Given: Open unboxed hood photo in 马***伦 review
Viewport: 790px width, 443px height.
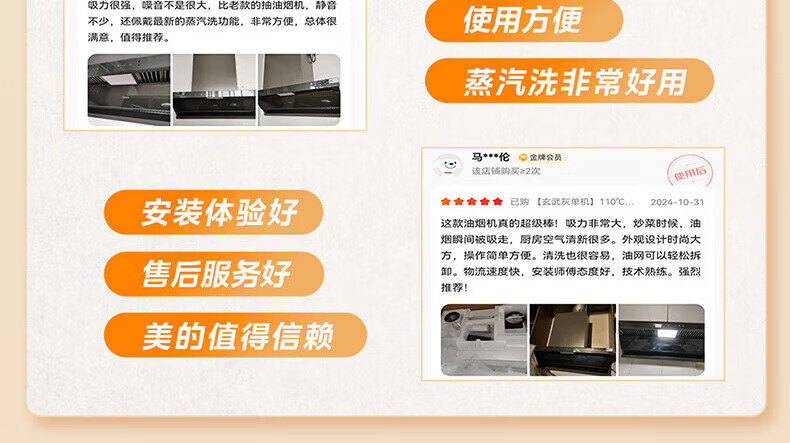Looking at the screenshot, I should (x=573, y=340).
